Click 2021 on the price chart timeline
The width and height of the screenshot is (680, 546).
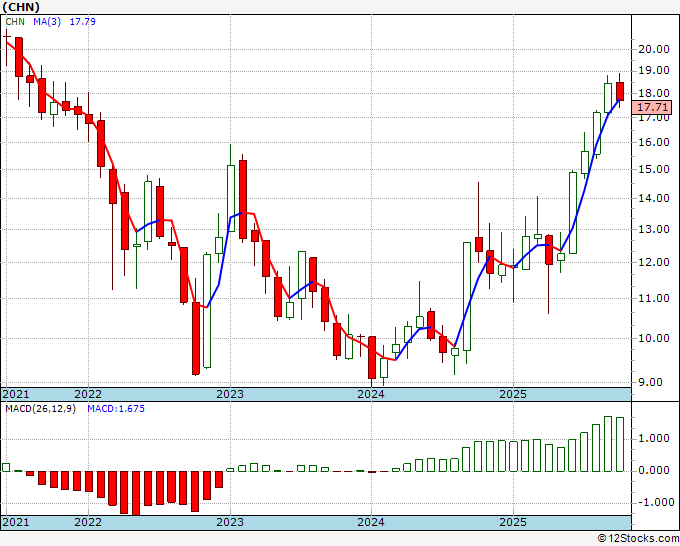(x=16, y=394)
